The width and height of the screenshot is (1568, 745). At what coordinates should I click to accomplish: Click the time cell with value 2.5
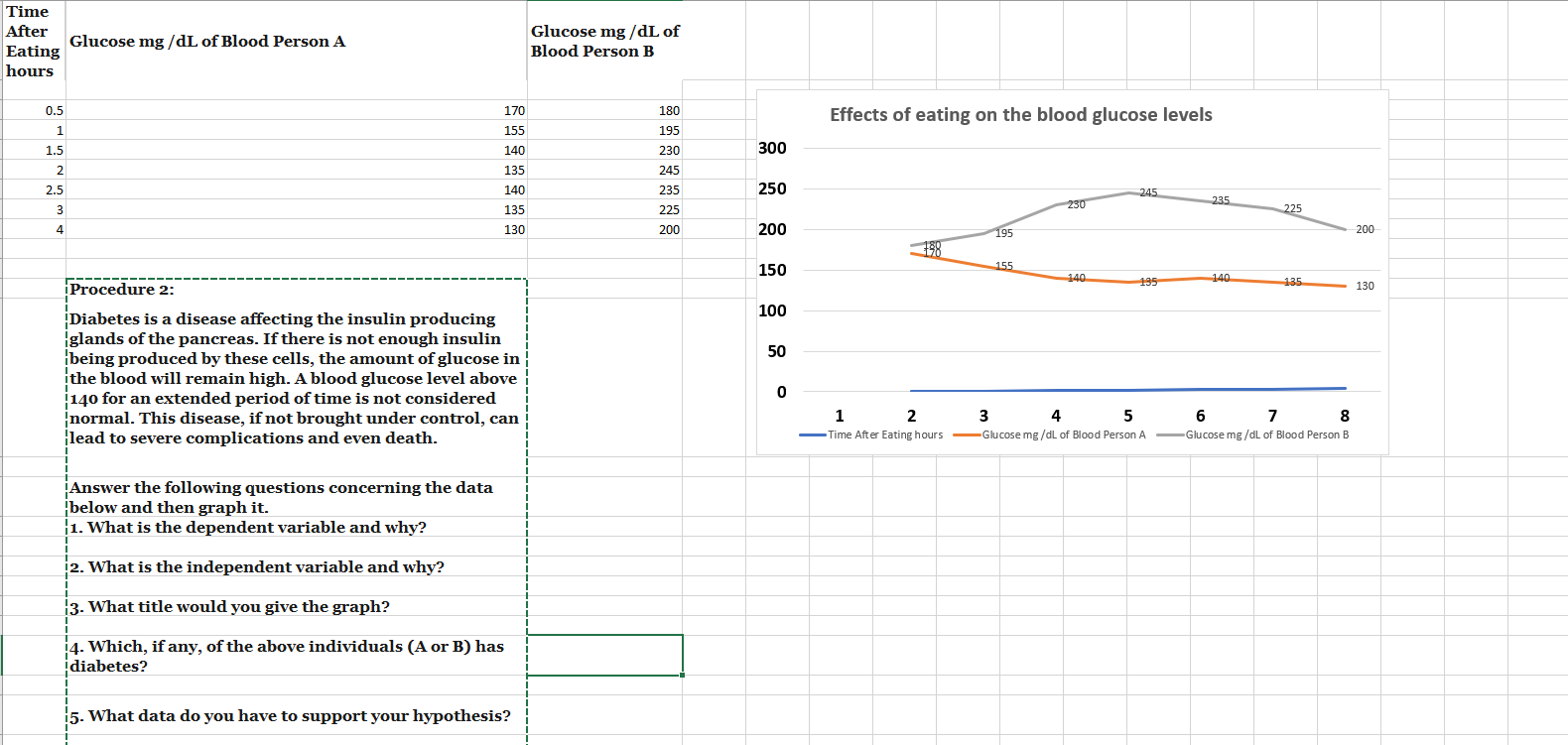(33, 189)
